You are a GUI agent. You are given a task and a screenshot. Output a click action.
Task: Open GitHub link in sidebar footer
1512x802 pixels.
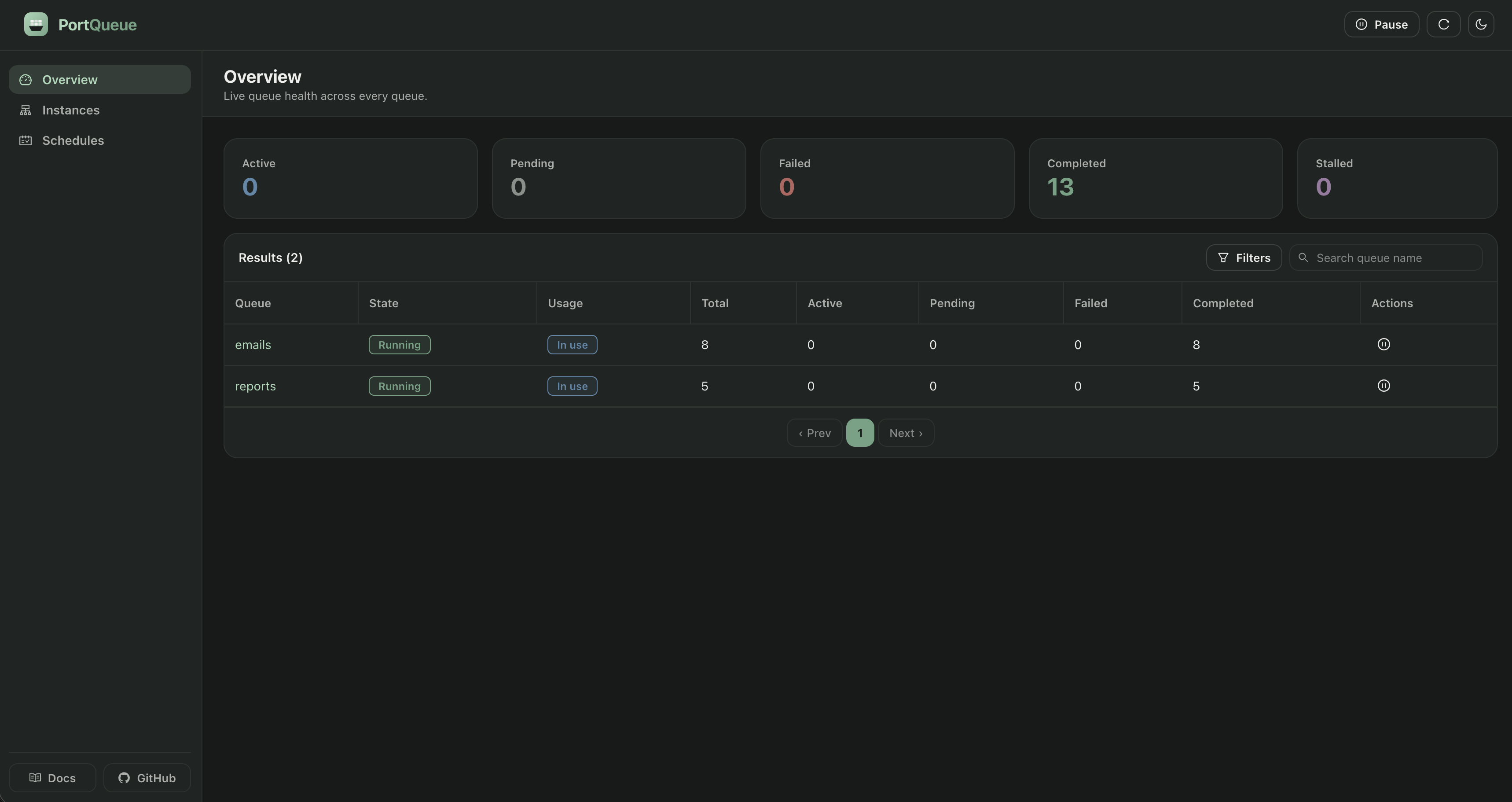tap(147, 778)
